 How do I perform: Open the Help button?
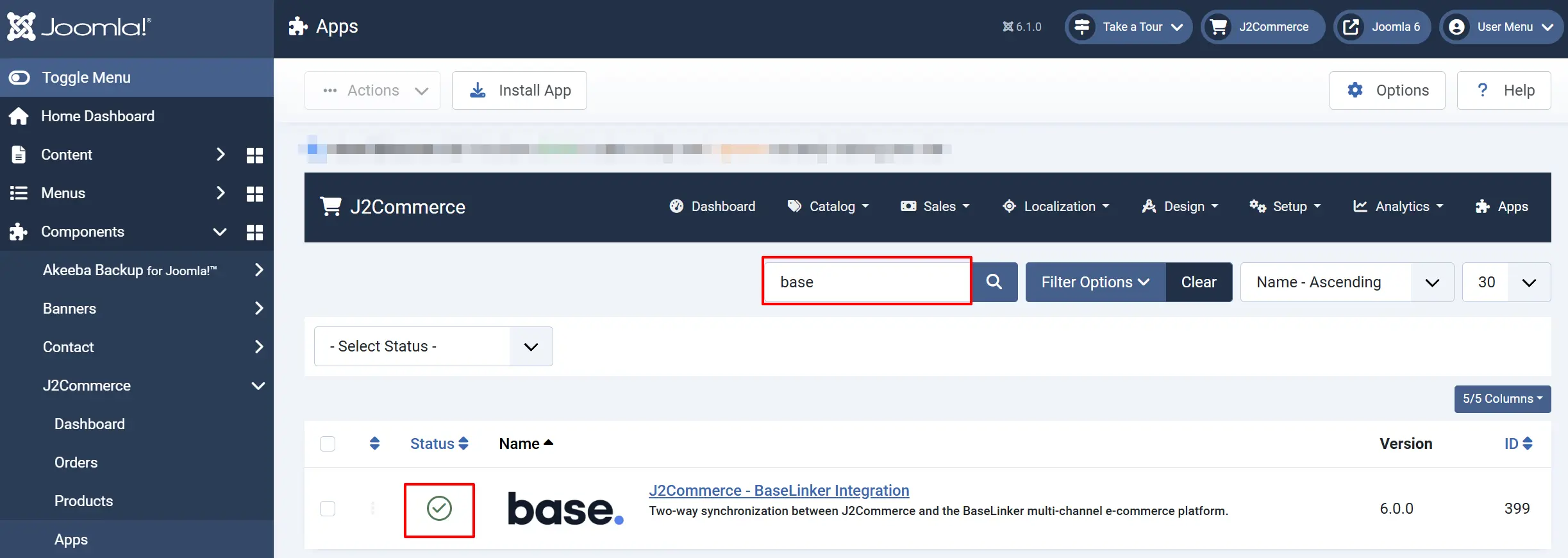[x=1504, y=90]
